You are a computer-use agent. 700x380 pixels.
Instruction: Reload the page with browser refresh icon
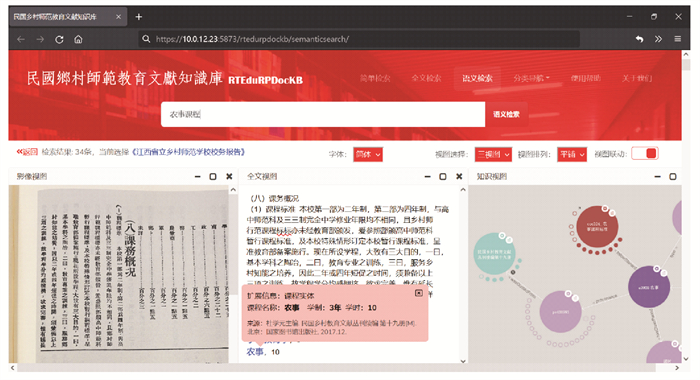pyautogui.click(x=59, y=39)
